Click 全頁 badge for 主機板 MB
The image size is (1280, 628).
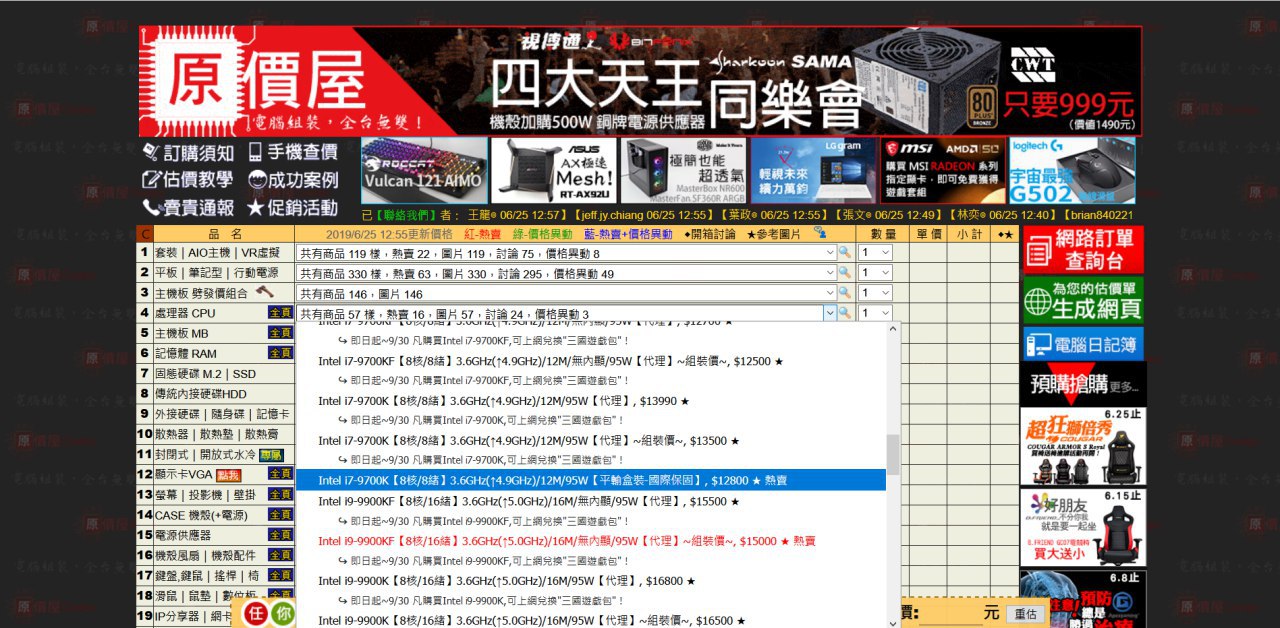[281, 333]
